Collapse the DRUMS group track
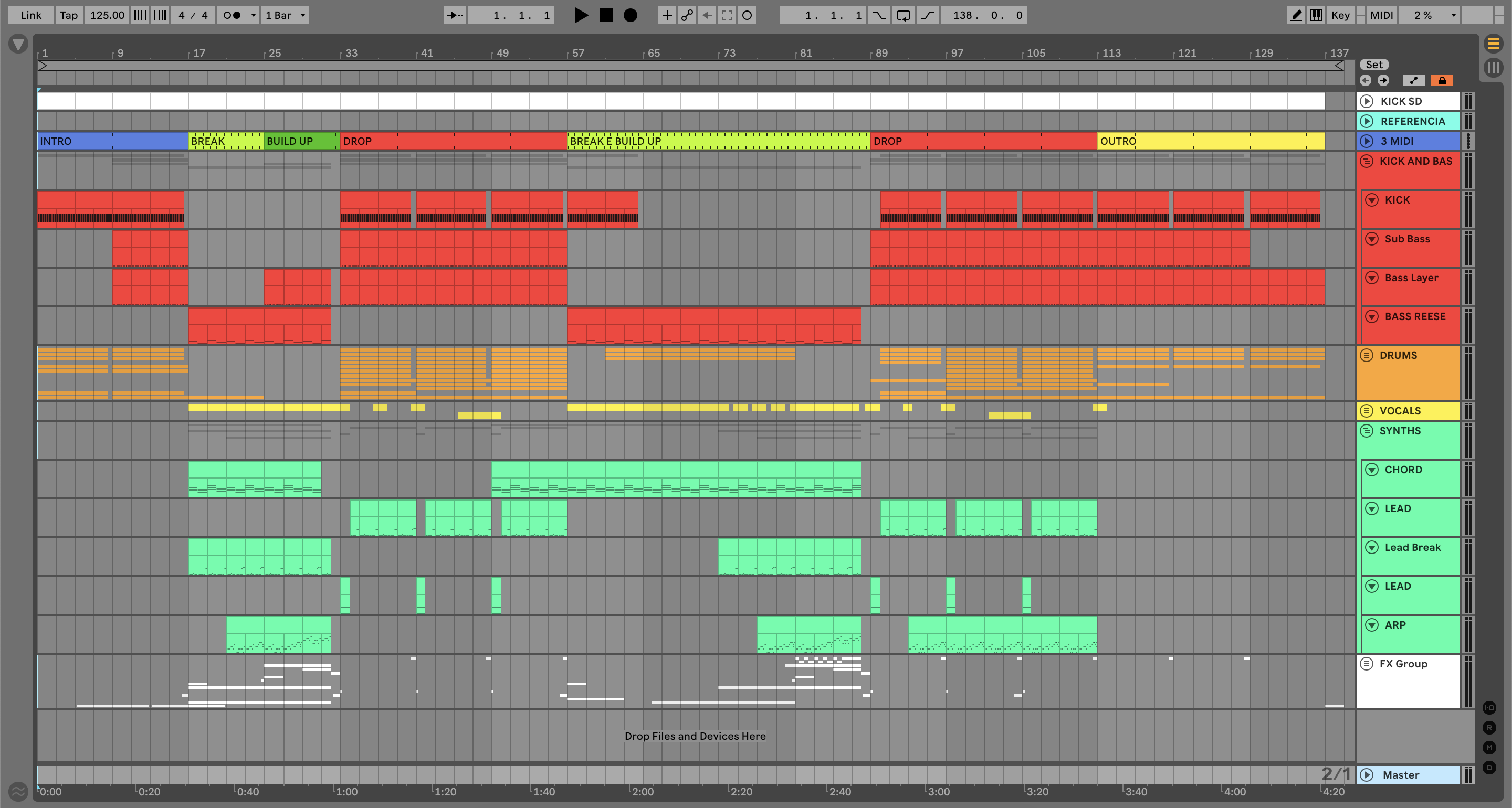This screenshot has width=1512, height=808. (x=1367, y=355)
